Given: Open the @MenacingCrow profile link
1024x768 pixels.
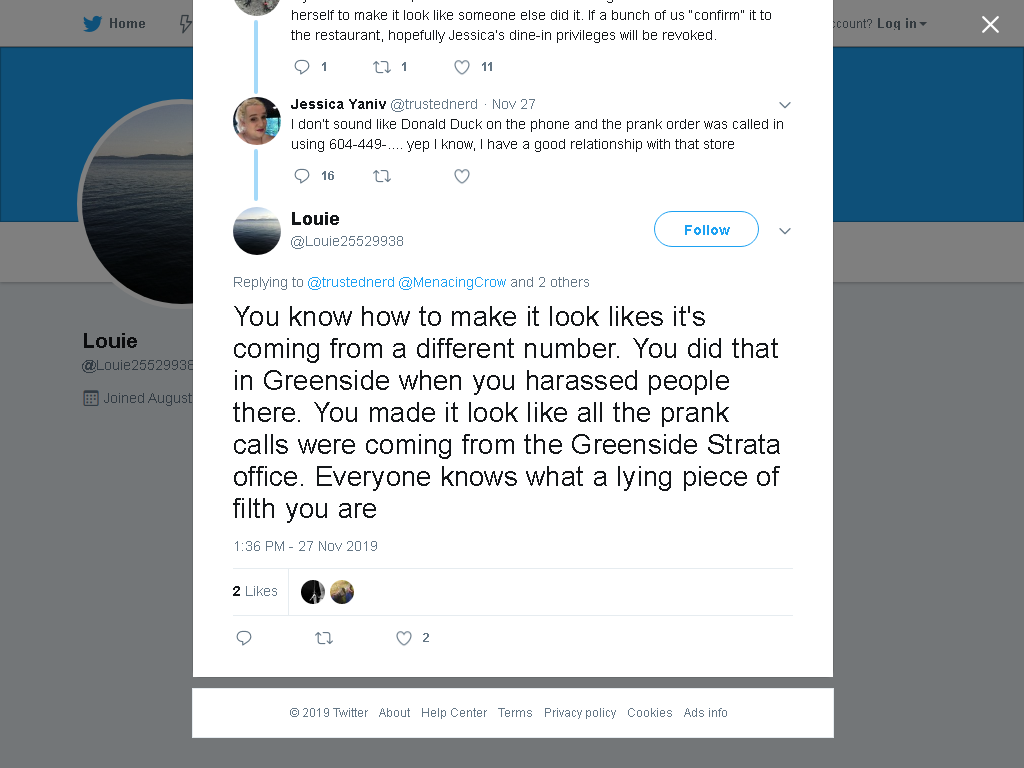Looking at the screenshot, I should [452, 282].
